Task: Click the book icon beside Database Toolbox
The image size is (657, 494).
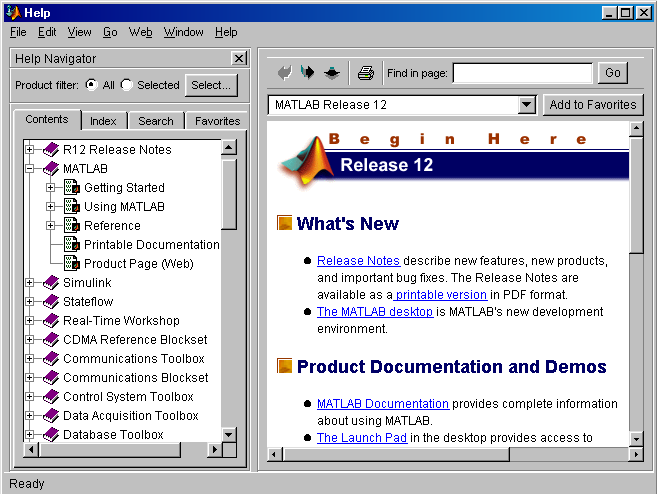Action: point(51,435)
